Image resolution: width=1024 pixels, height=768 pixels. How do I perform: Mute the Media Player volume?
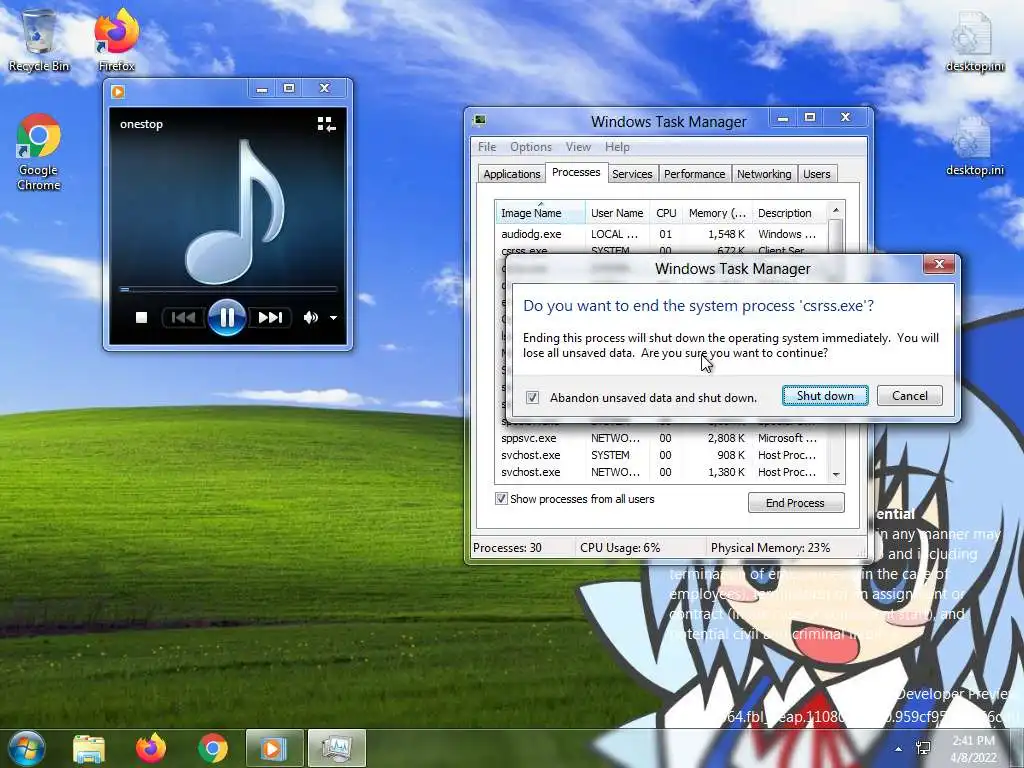tap(310, 317)
